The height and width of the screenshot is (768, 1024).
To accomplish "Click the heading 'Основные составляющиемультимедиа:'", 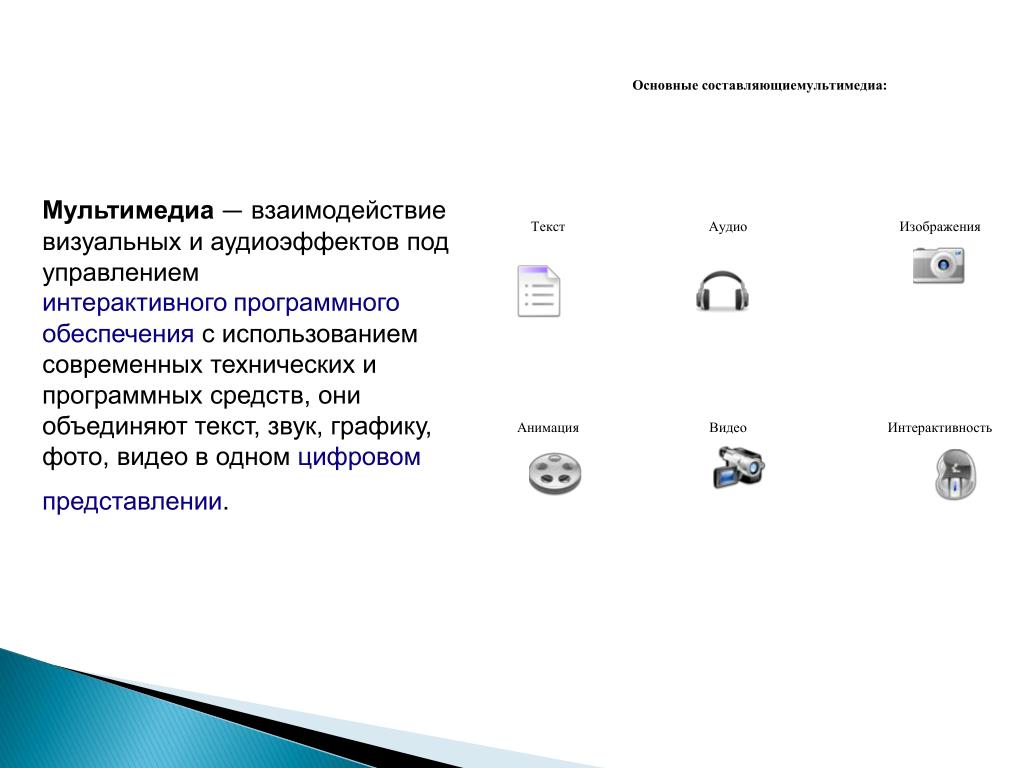I will click(x=760, y=86).
